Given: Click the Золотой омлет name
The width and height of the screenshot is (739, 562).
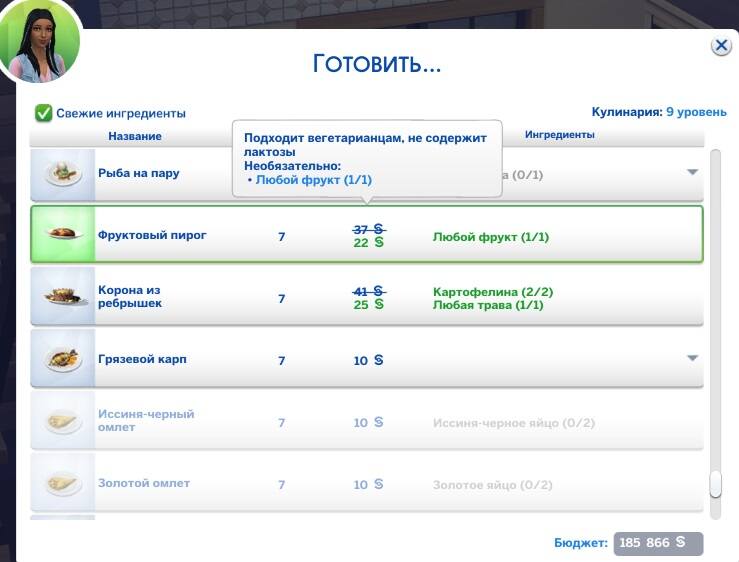Looking at the screenshot, I should tap(144, 483).
